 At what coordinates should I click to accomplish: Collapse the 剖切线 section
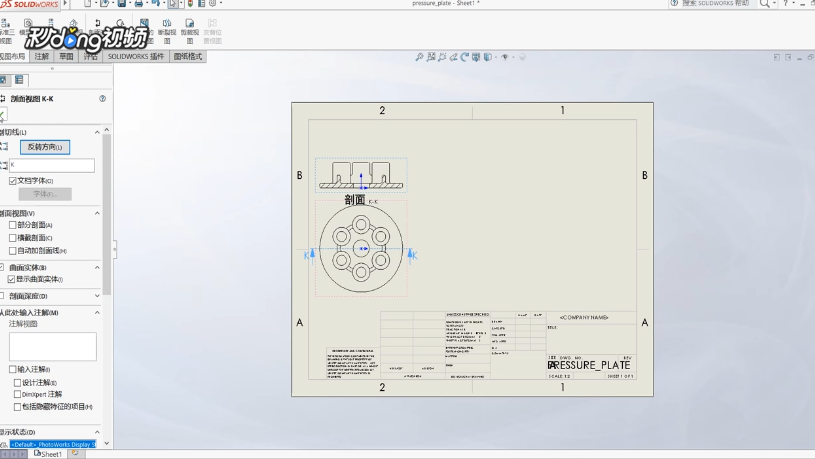[97, 132]
